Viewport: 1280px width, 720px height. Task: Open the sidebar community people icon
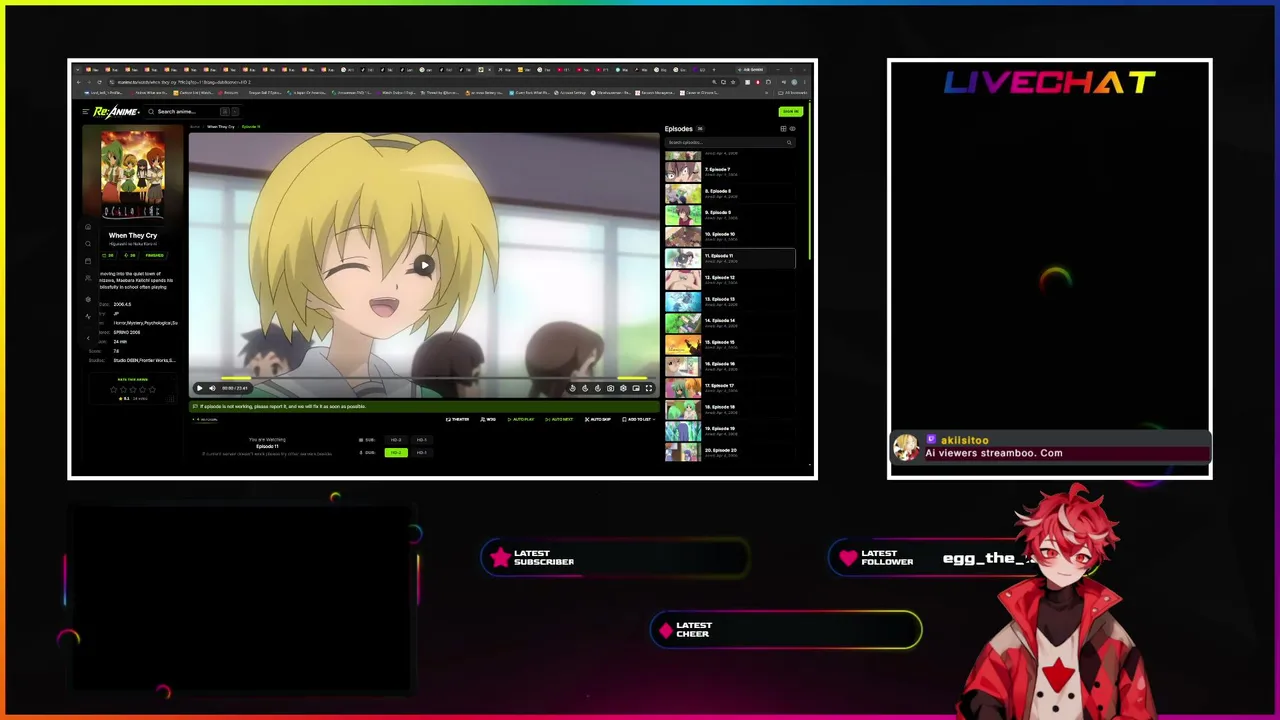[88, 278]
